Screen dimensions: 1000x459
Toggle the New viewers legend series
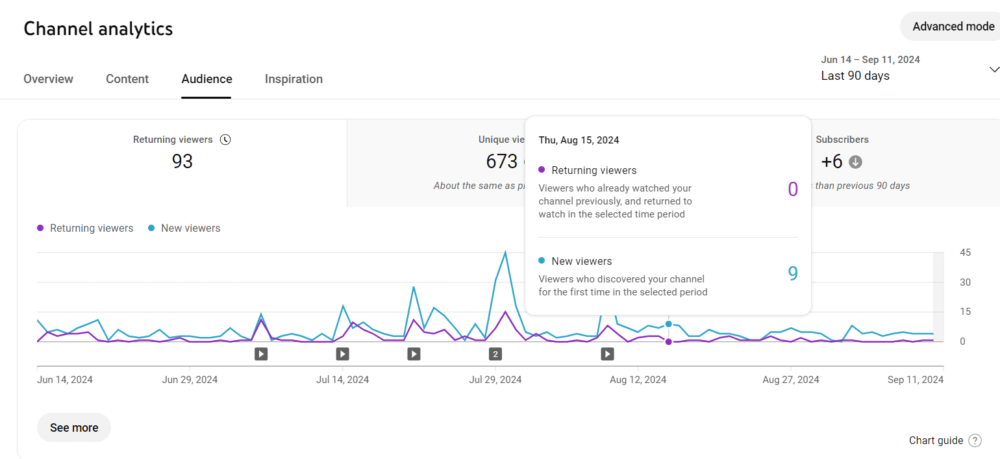click(184, 228)
